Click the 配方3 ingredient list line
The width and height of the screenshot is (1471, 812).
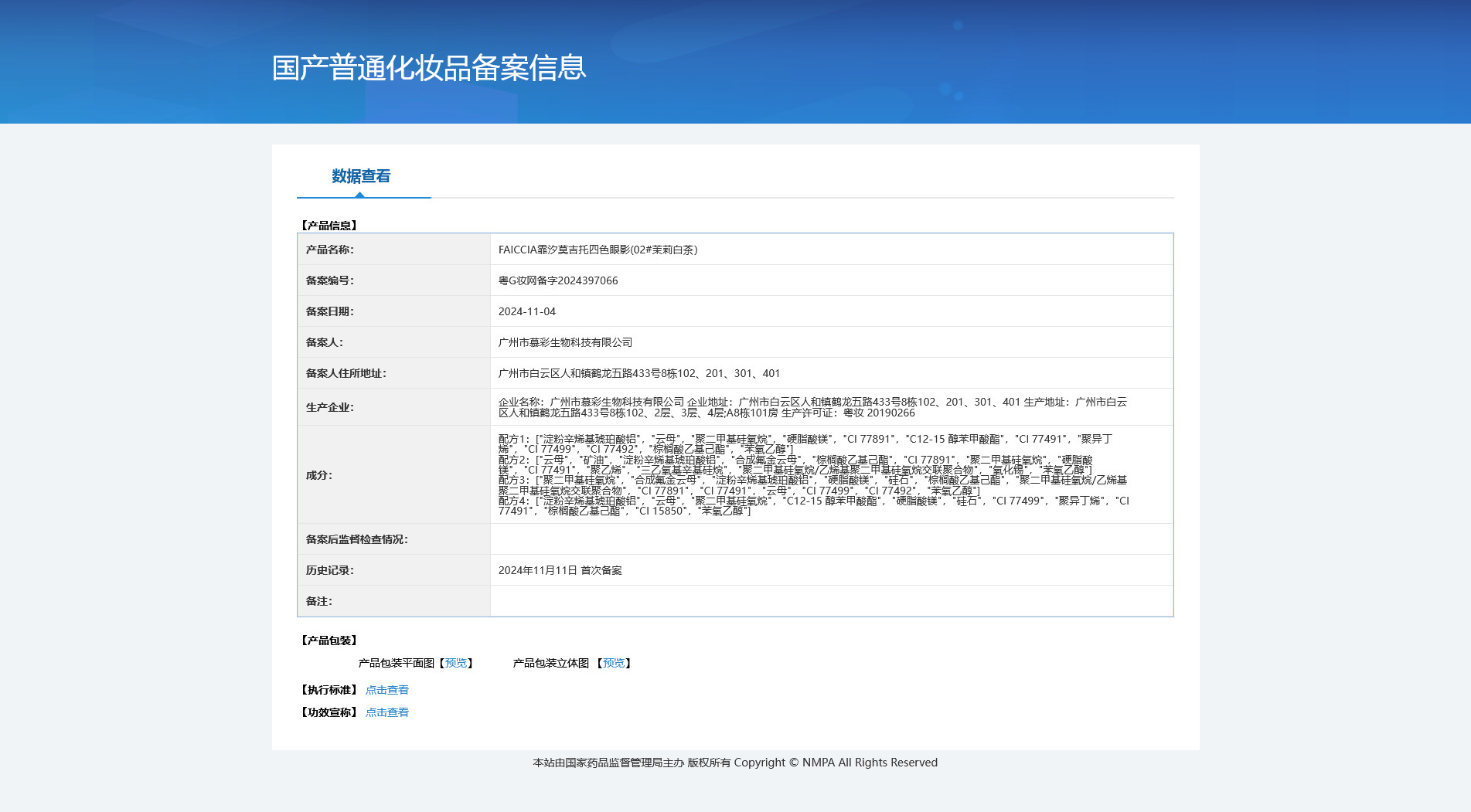click(x=813, y=485)
